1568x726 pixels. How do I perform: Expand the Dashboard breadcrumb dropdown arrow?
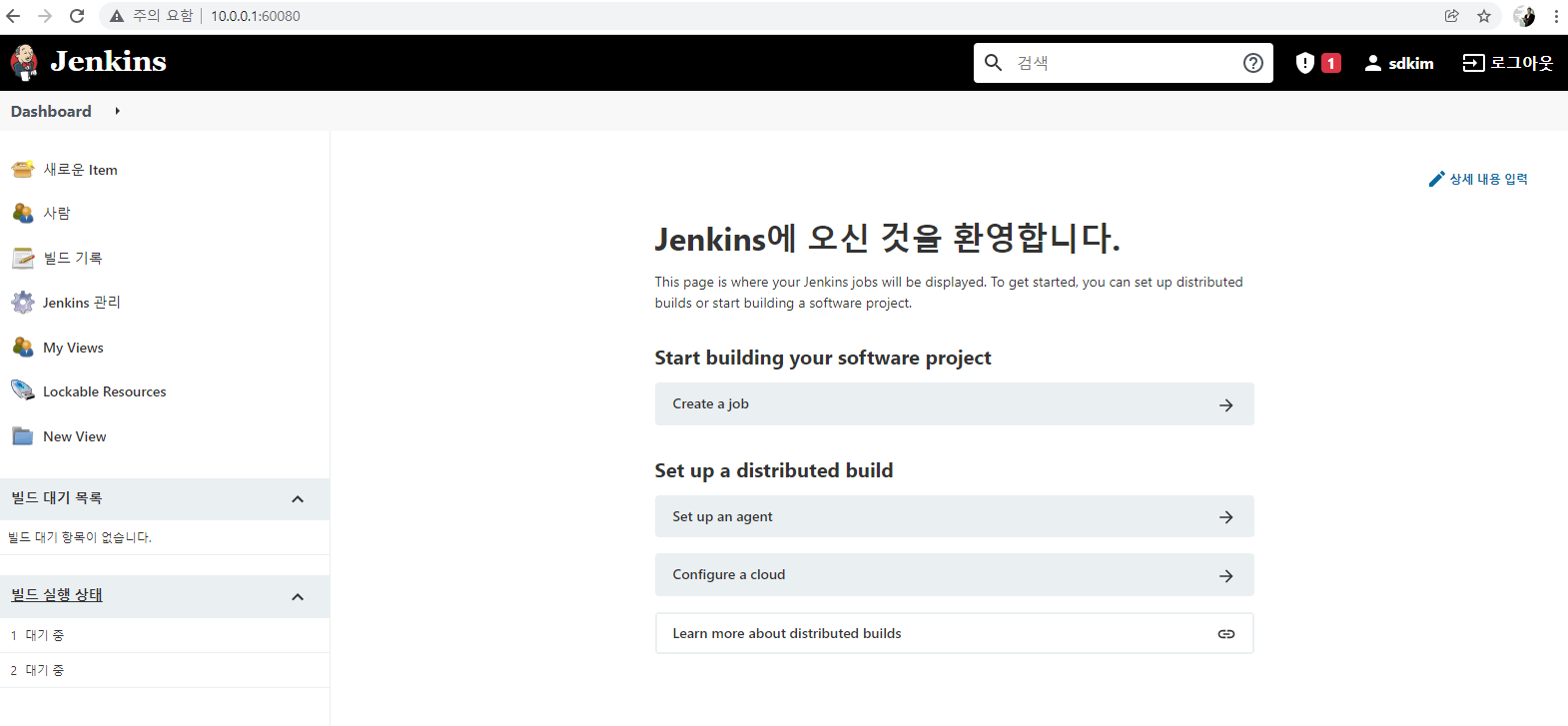pyautogui.click(x=117, y=111)
